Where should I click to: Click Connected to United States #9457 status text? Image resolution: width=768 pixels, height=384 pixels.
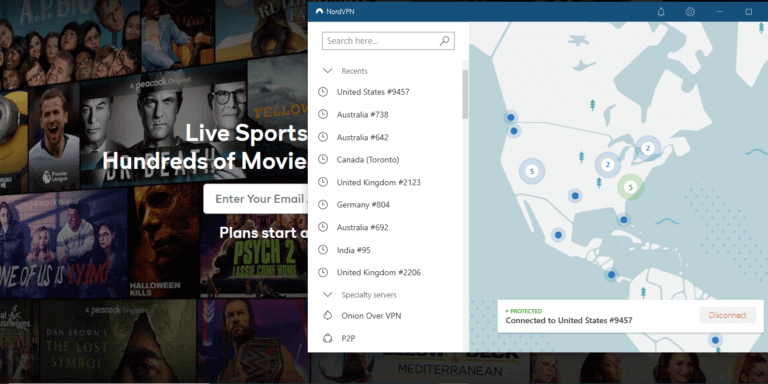click(569, 321)
